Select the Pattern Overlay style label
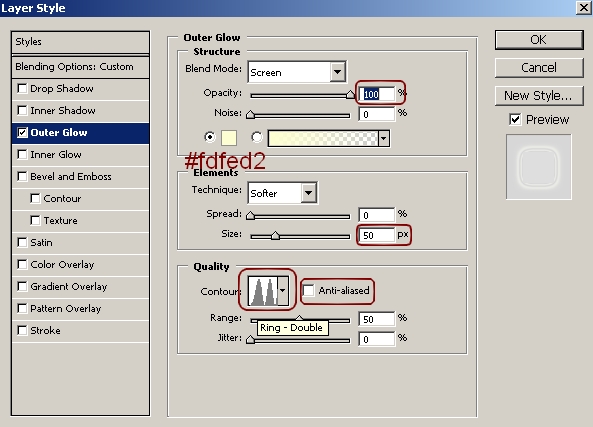 tap(65, 308)
